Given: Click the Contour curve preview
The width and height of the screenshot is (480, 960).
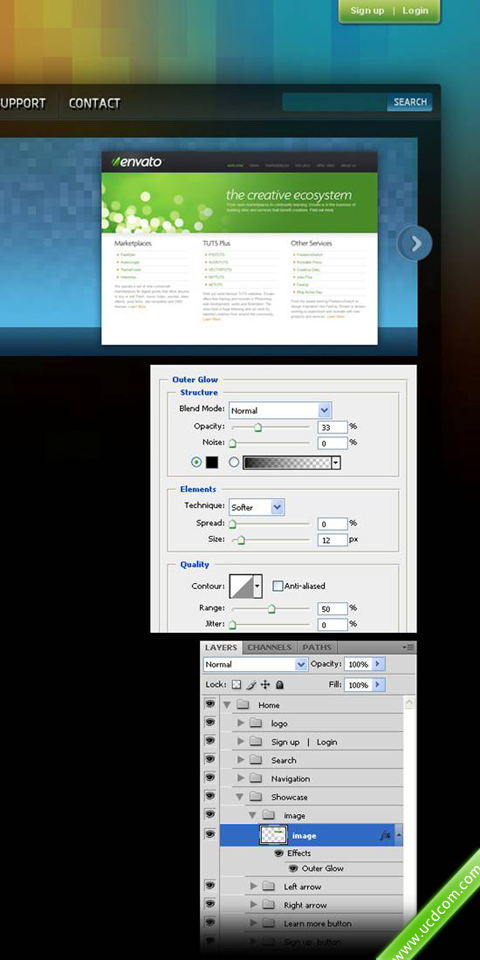Looking at the screenshot, I should [242, 587].
